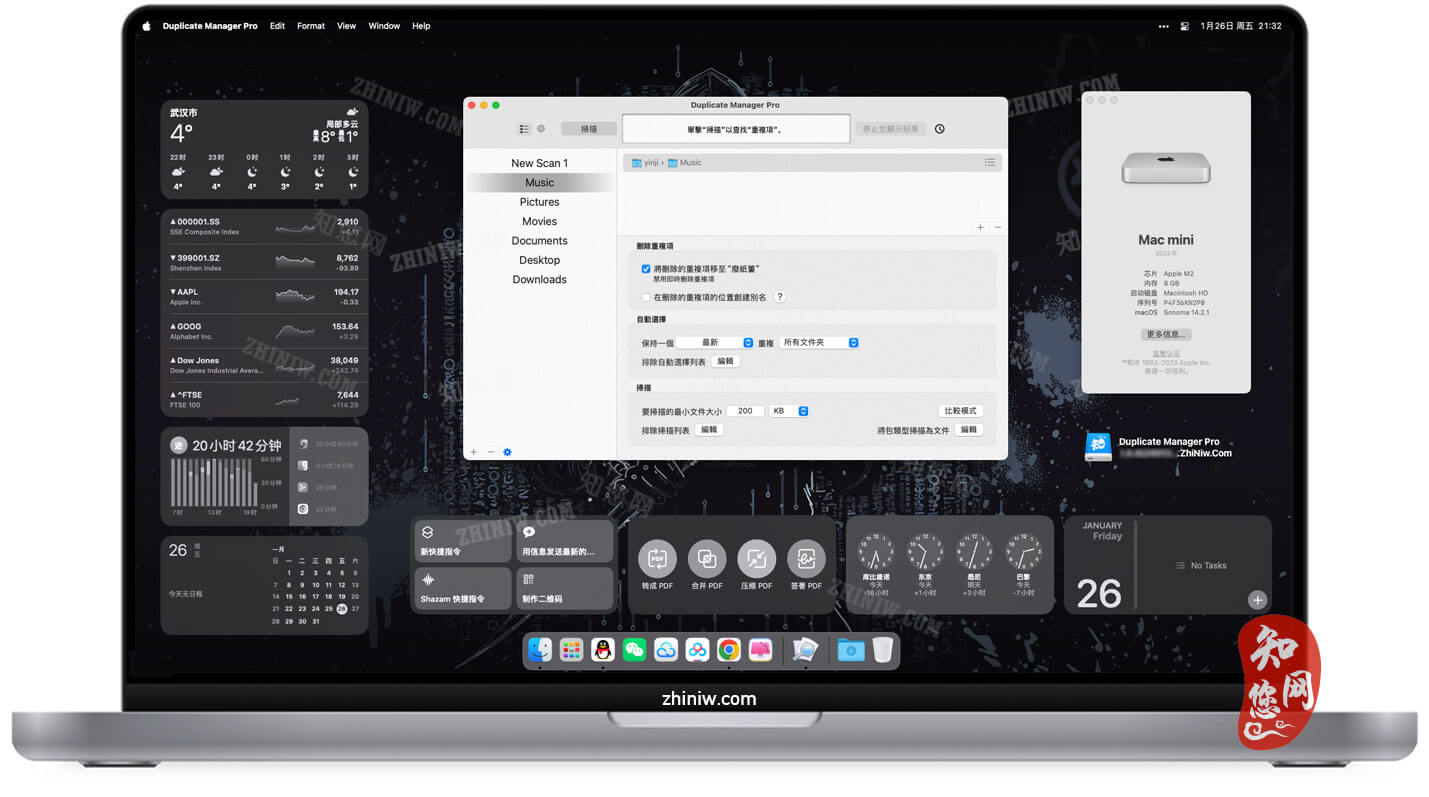Uncheck 將刪除的重複項移至廢紙簍 checkbox
Viewport: 1429px width, 797px height.
(646, 269)
